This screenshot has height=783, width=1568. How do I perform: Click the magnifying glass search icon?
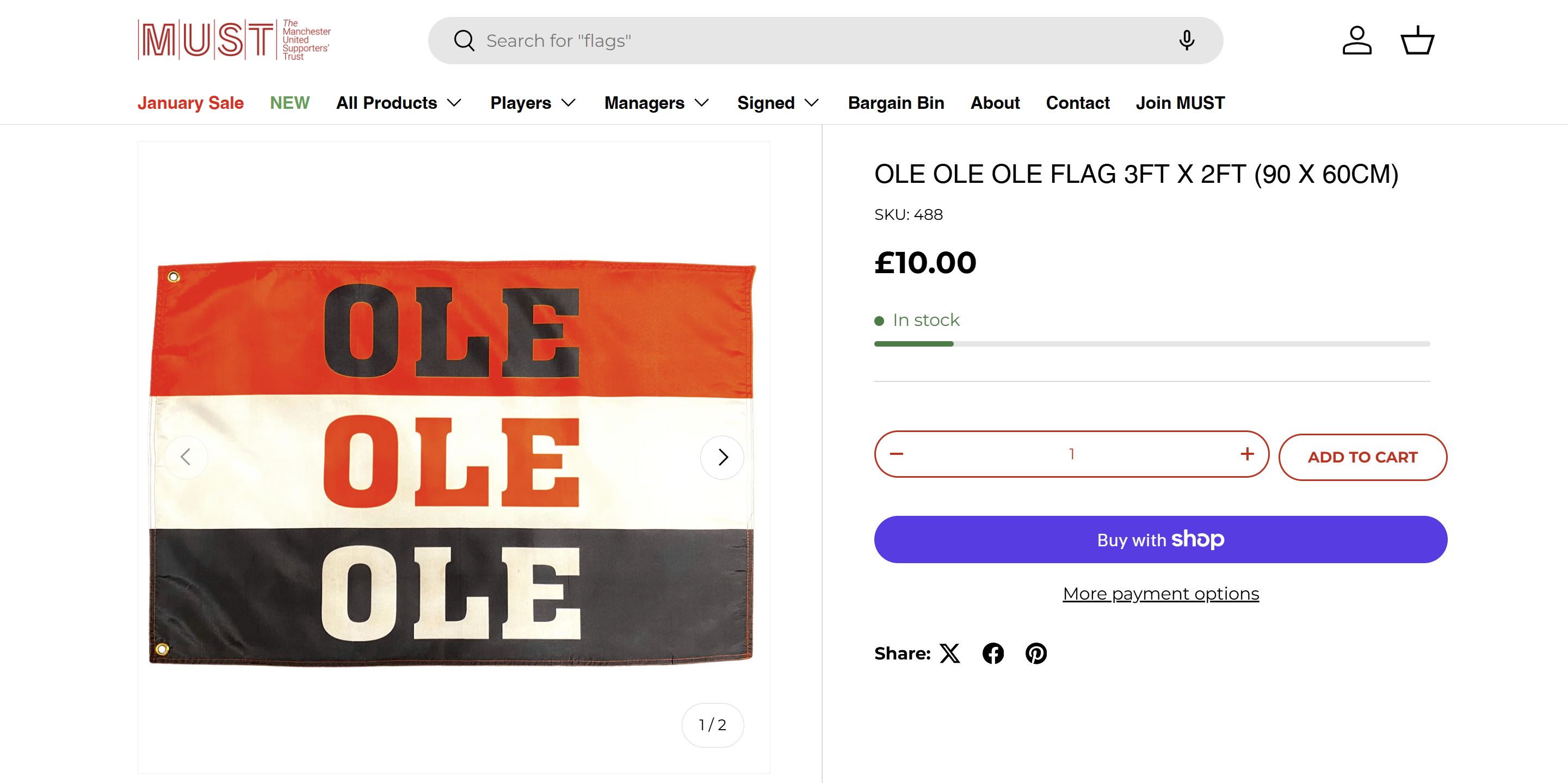tap(464, 41)
